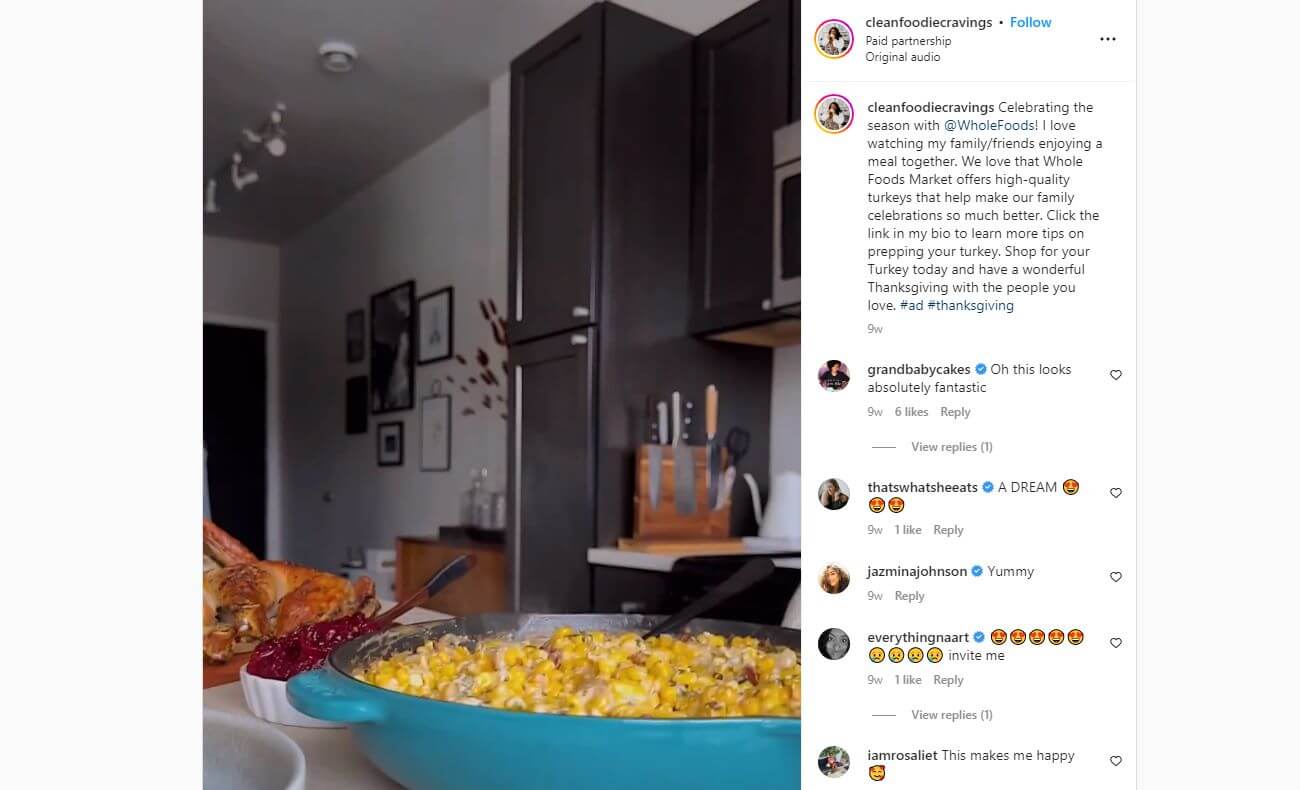View the 6 likes on grandbabycakes' comment

coord(911,412)
